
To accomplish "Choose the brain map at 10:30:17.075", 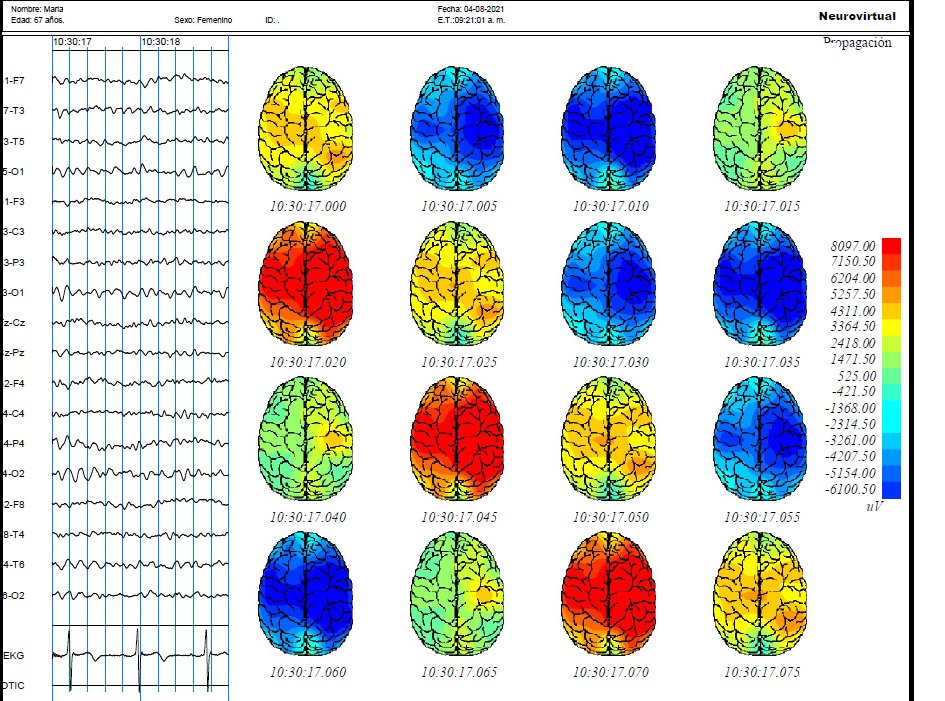I will tap(760, 594).
